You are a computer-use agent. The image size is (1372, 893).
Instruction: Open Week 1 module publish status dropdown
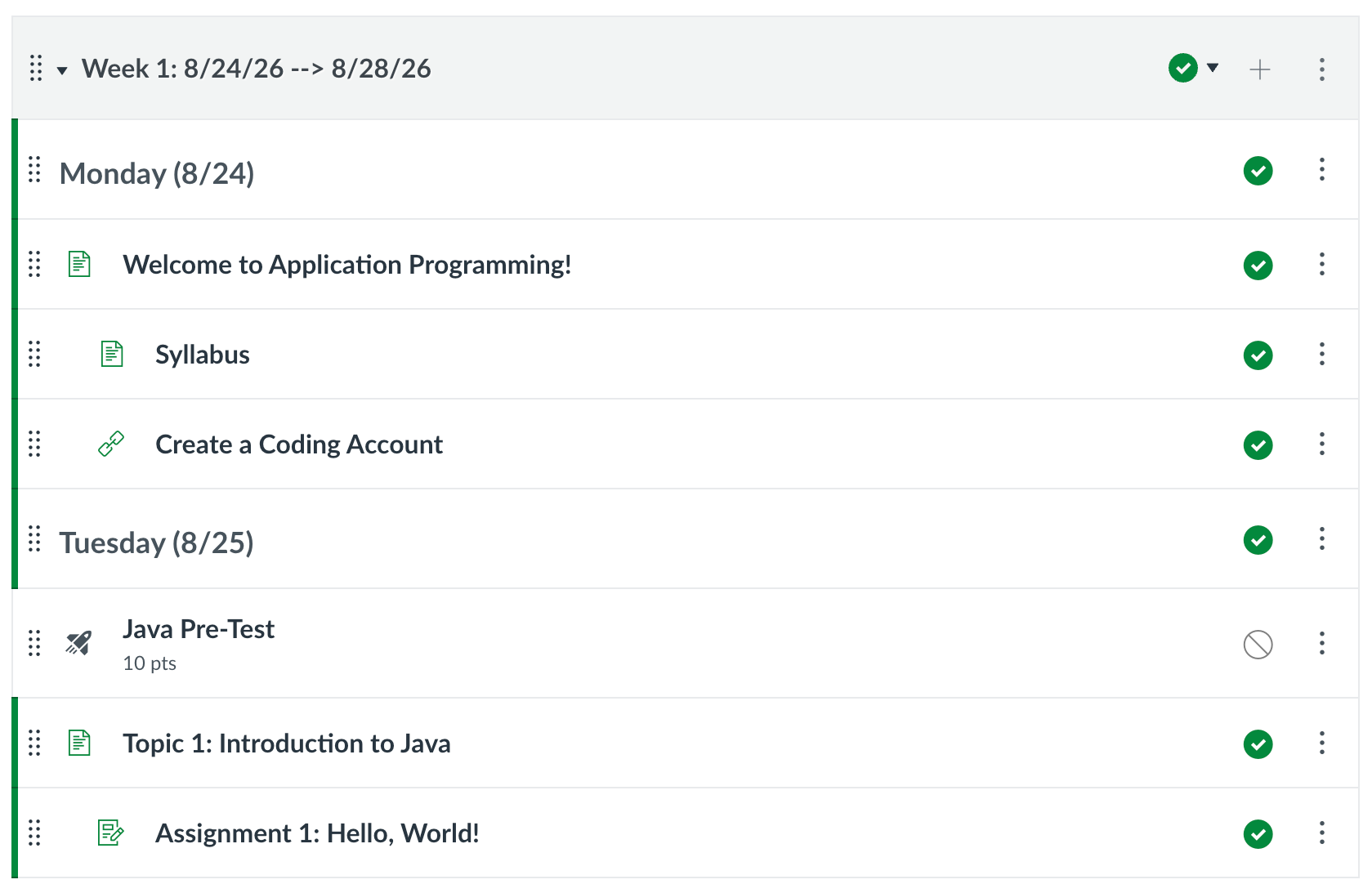pyautogui.click(x=1194, y=68)
